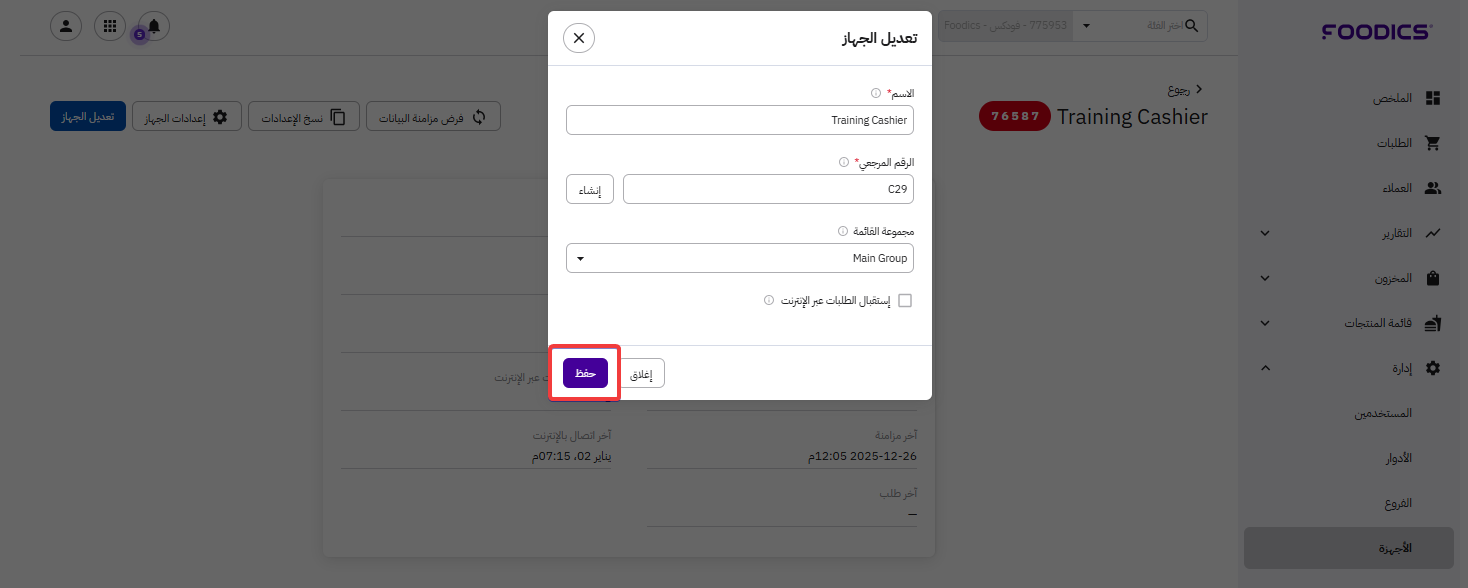Click the info icon beside the name label

click(x=876, y=93)
